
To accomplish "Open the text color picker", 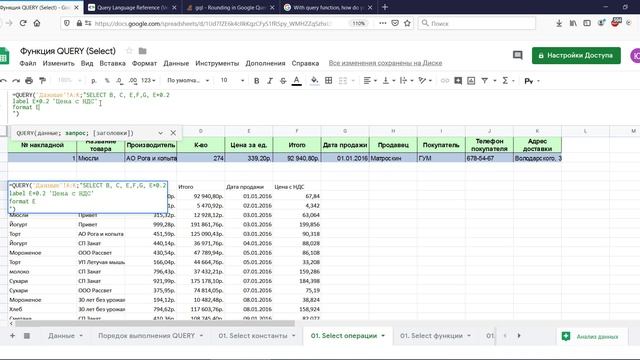I will coord(297,81).
